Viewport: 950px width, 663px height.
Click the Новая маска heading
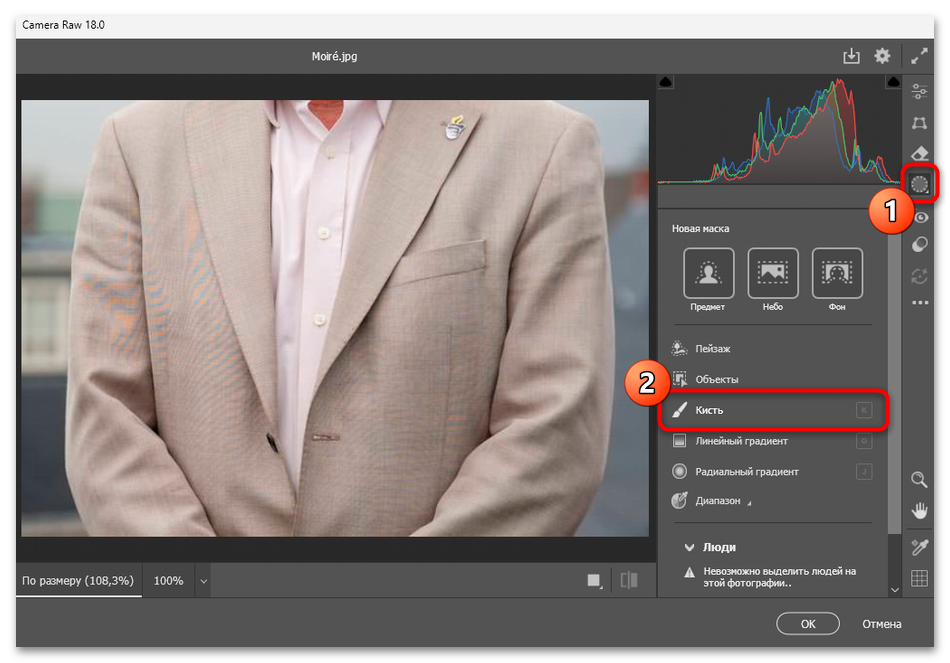[700, 228]
